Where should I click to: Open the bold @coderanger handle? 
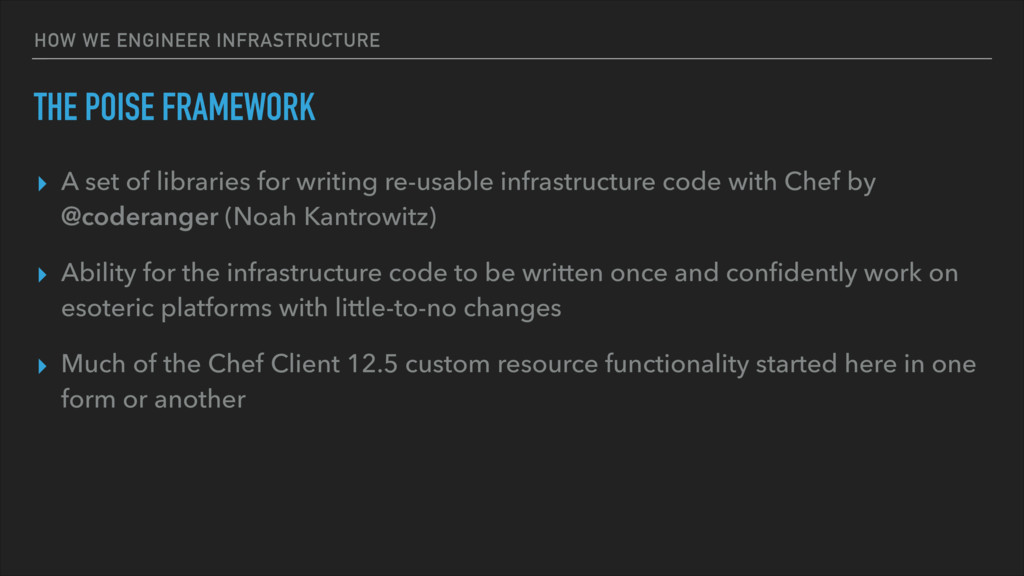point(139,217)
